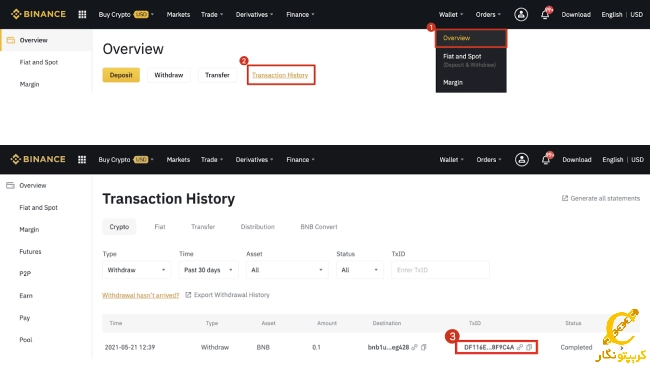The height and width of the screenshot is (365, 650).
Task: Open the Status filter dropdown
Action: tap(359, 270)
